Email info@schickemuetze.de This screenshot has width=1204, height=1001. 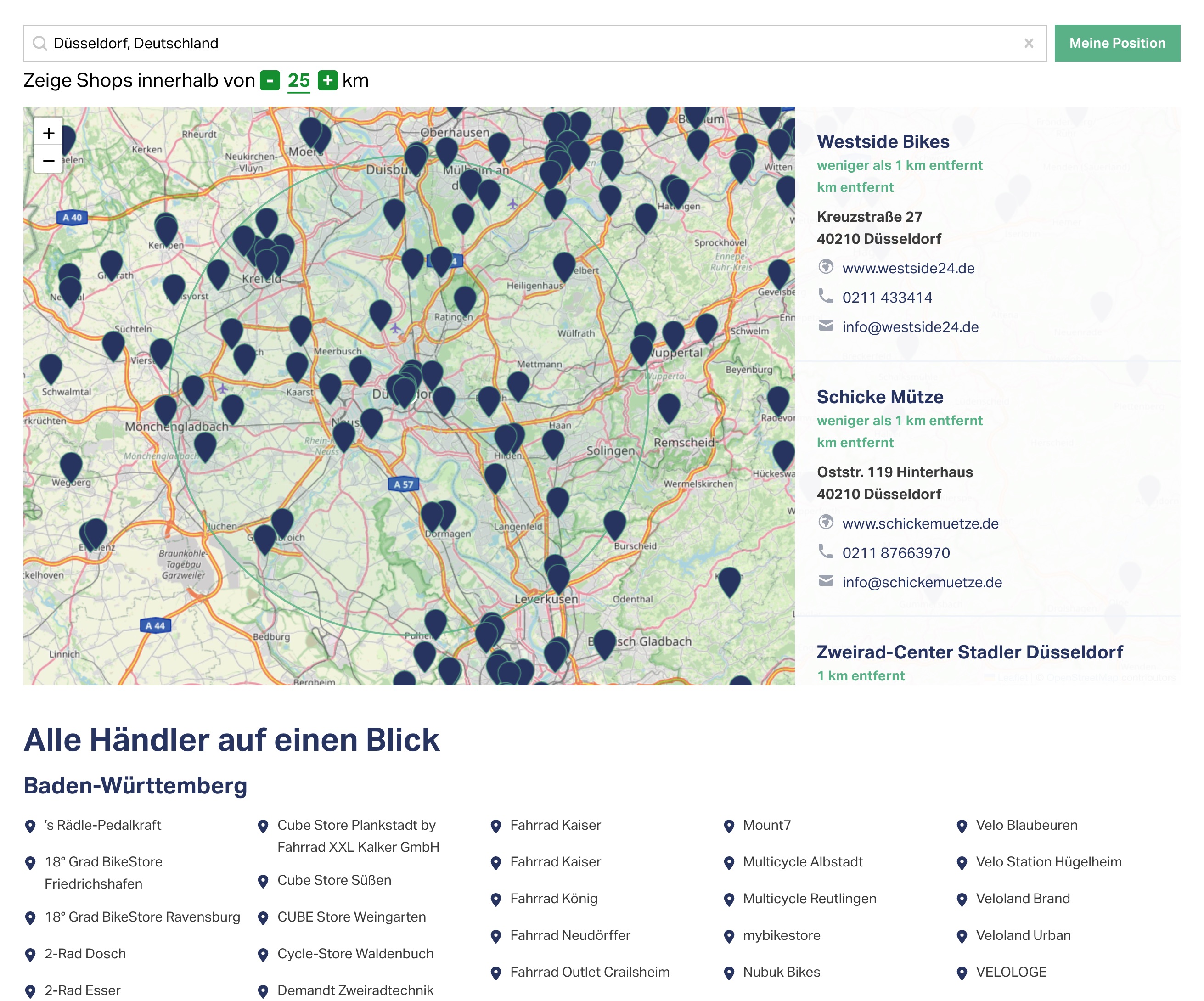(921, 582)
